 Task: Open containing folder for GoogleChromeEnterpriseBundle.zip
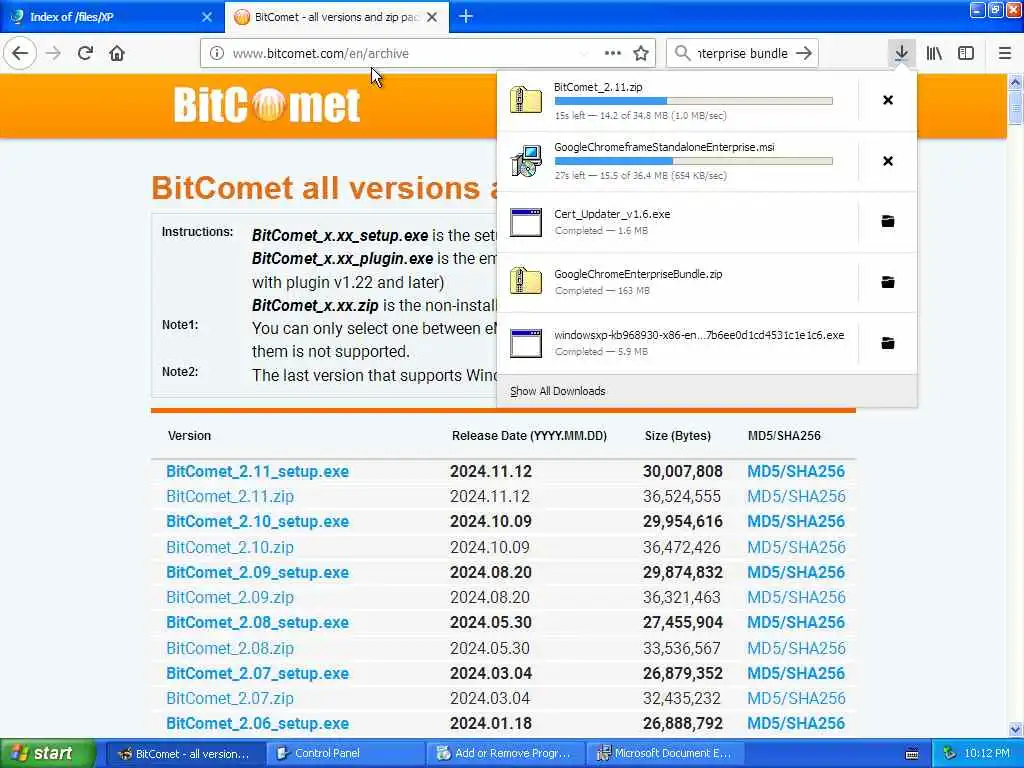[888, 282]
